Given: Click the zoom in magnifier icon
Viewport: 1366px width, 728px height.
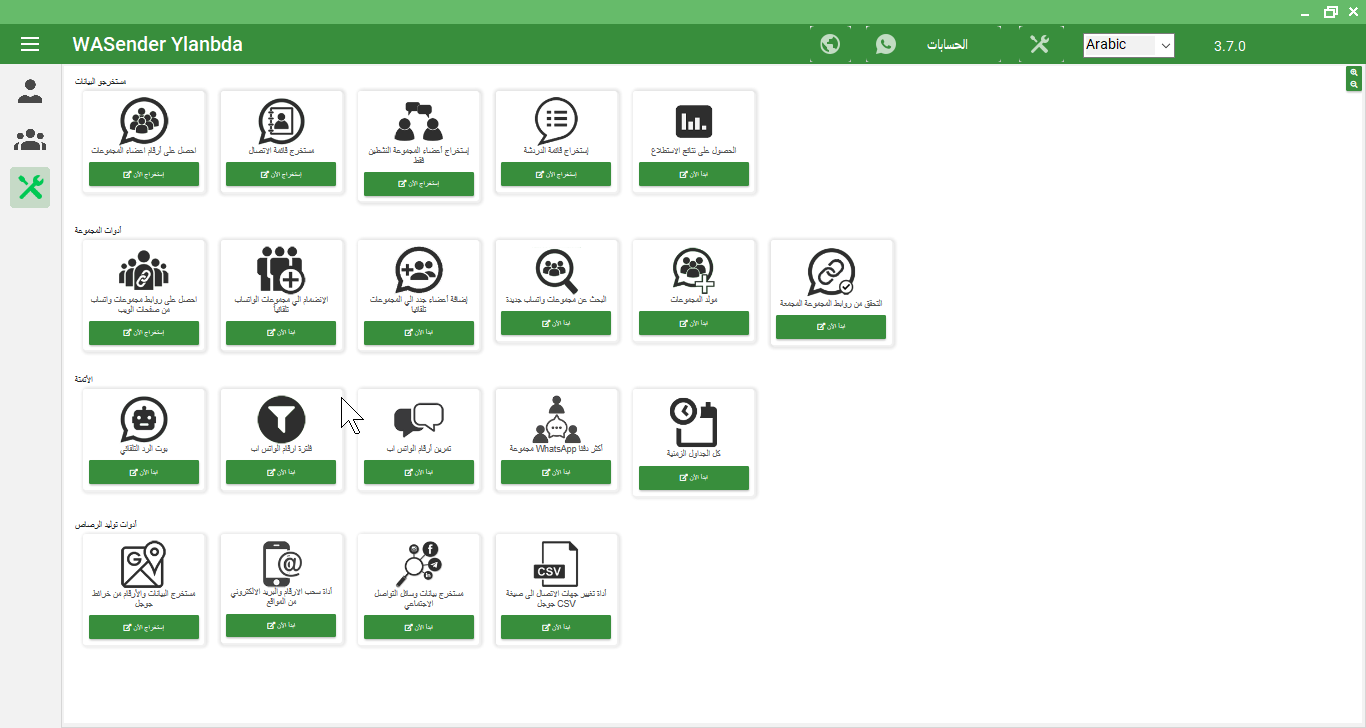Looking at the screenshot, I should (1354, 73).
